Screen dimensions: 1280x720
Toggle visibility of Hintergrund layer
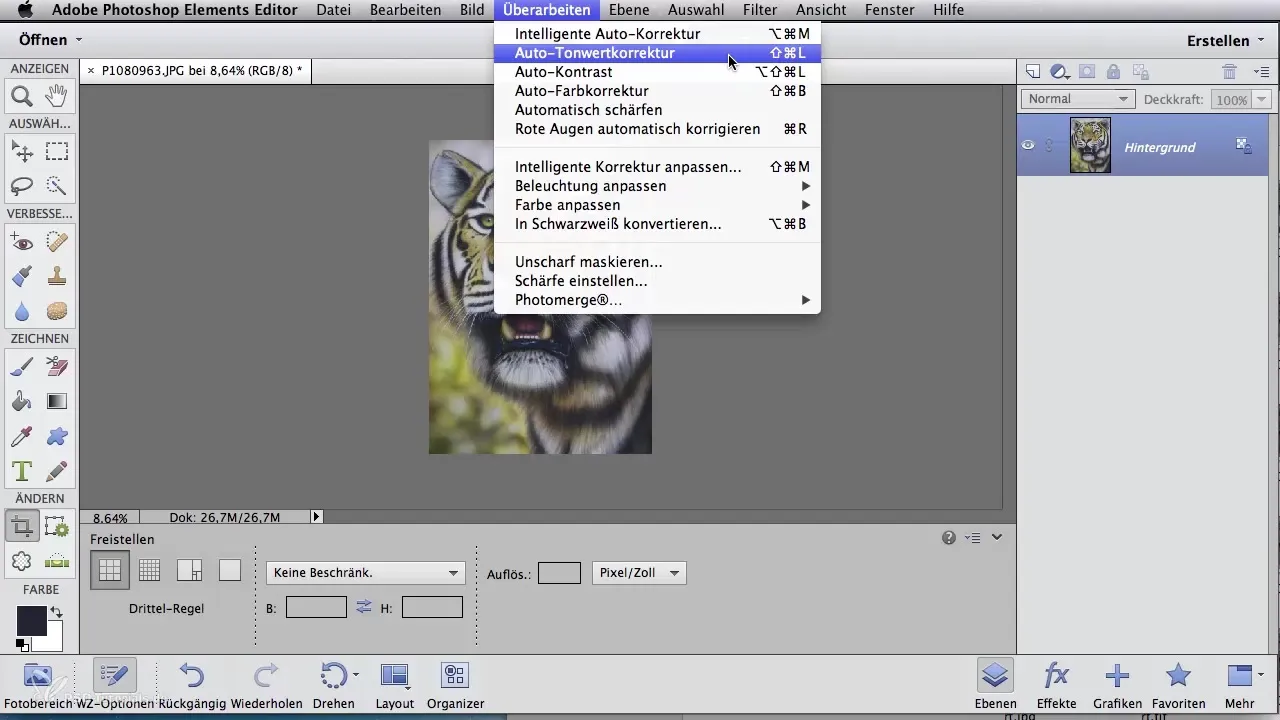[x=1028, y=146]
